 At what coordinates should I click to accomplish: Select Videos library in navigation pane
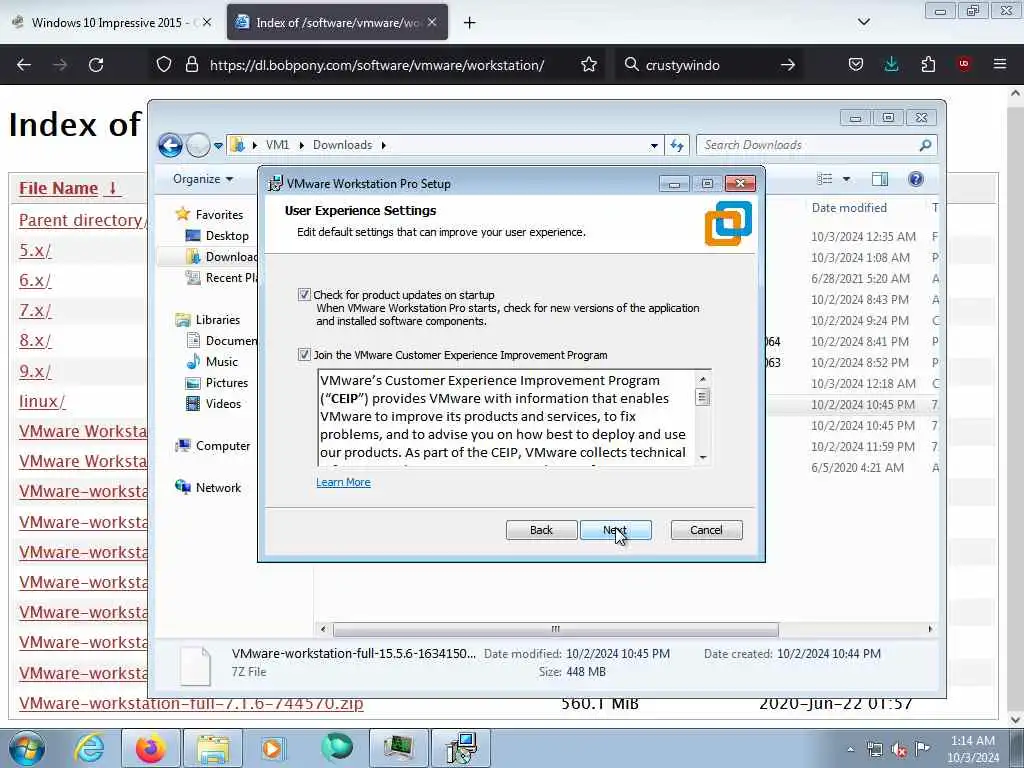click(223, 404)
